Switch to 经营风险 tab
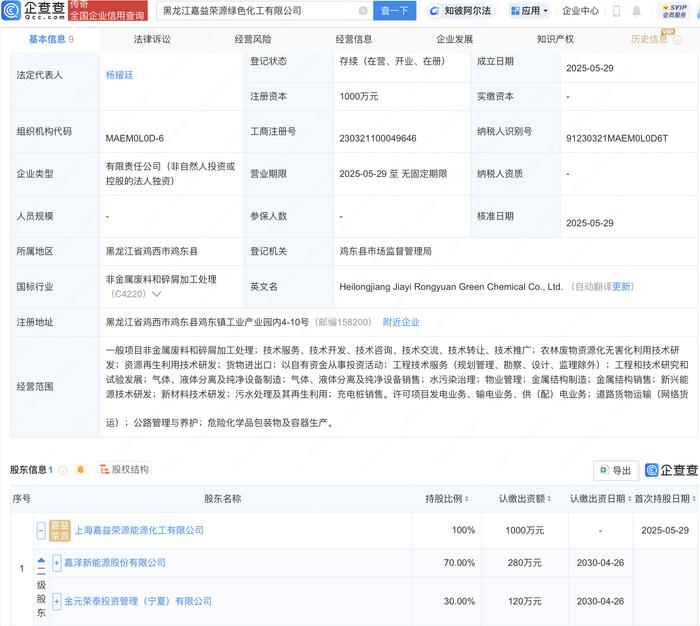This screenshot has width=700, height=626. click(x=253, y=39)
